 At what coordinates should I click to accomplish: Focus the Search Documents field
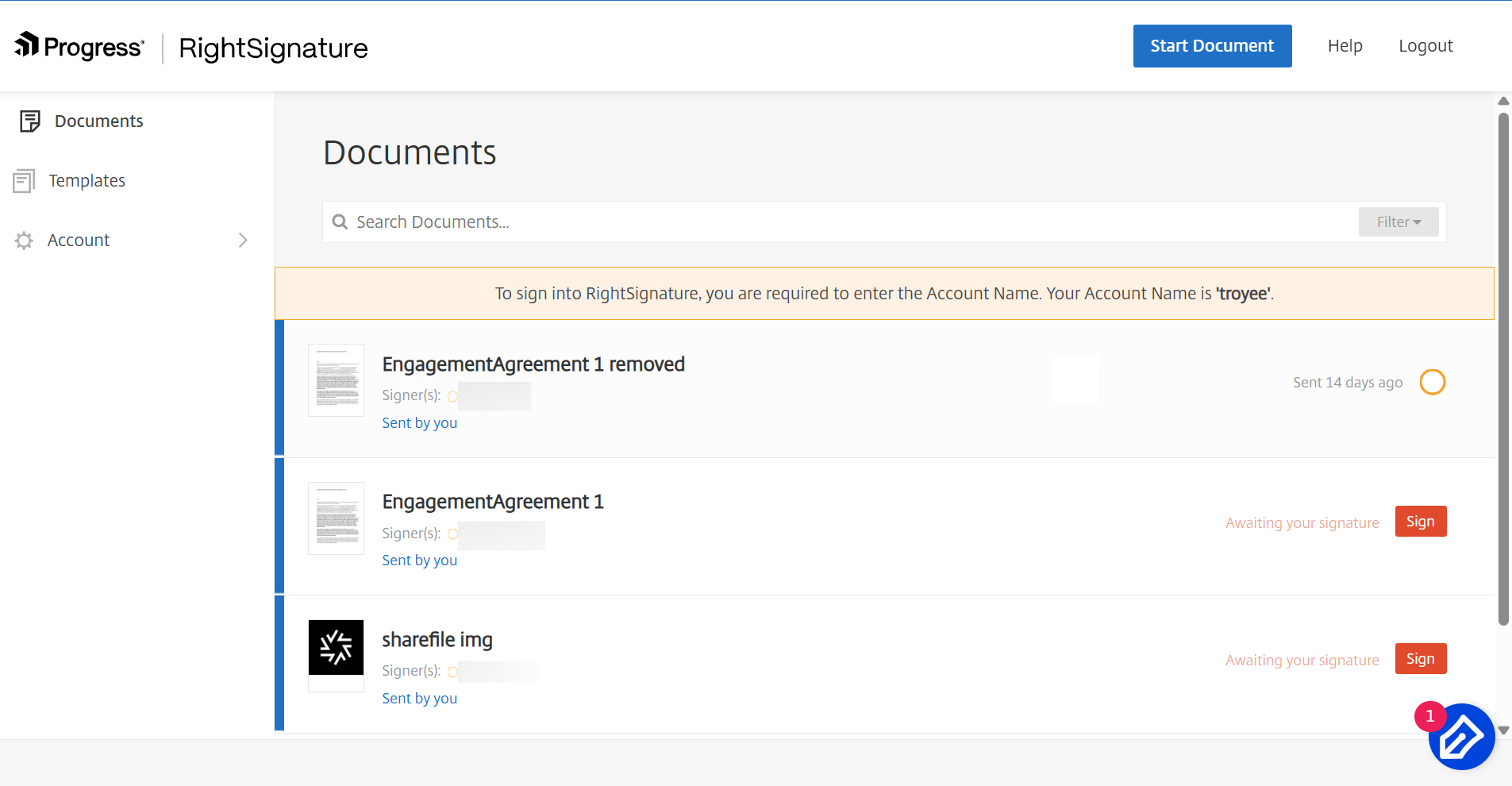(x=841, y=222)
